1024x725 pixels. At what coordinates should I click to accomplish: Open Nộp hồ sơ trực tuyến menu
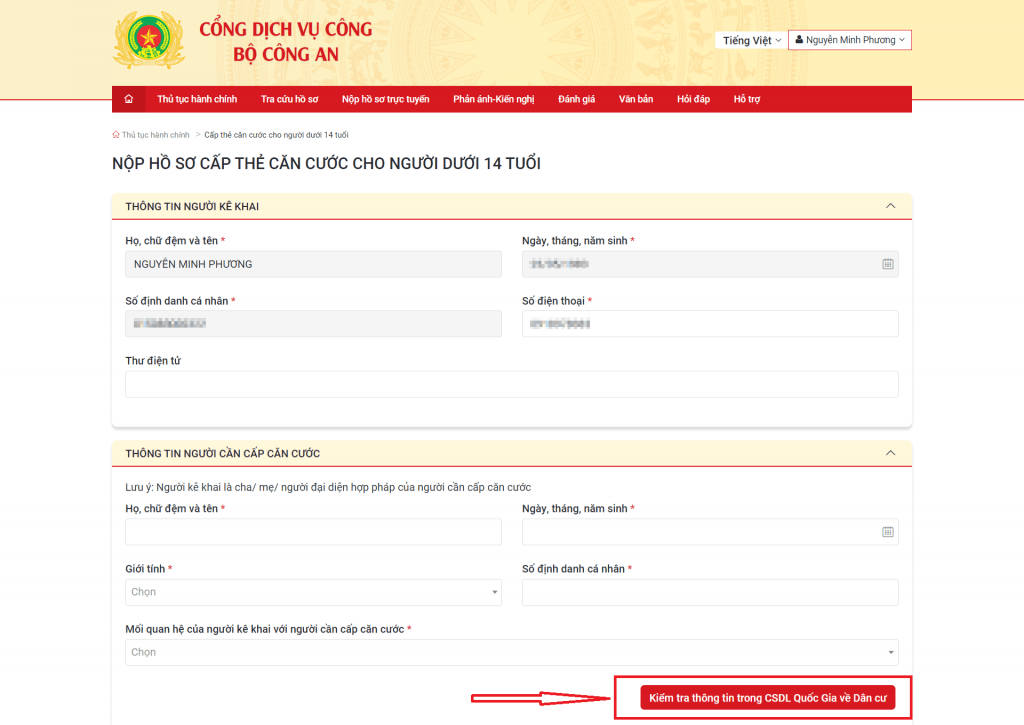[x=385, y=99]
